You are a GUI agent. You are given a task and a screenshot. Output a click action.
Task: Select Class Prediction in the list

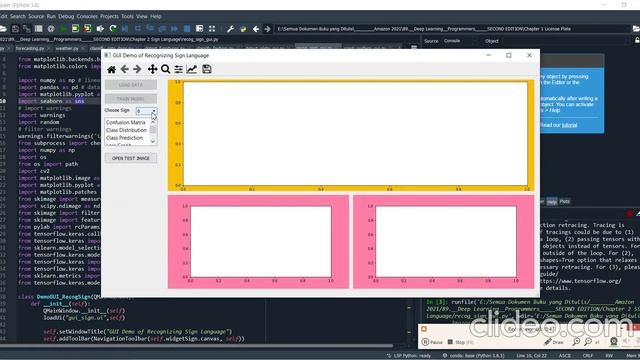[x=124, y=138]
